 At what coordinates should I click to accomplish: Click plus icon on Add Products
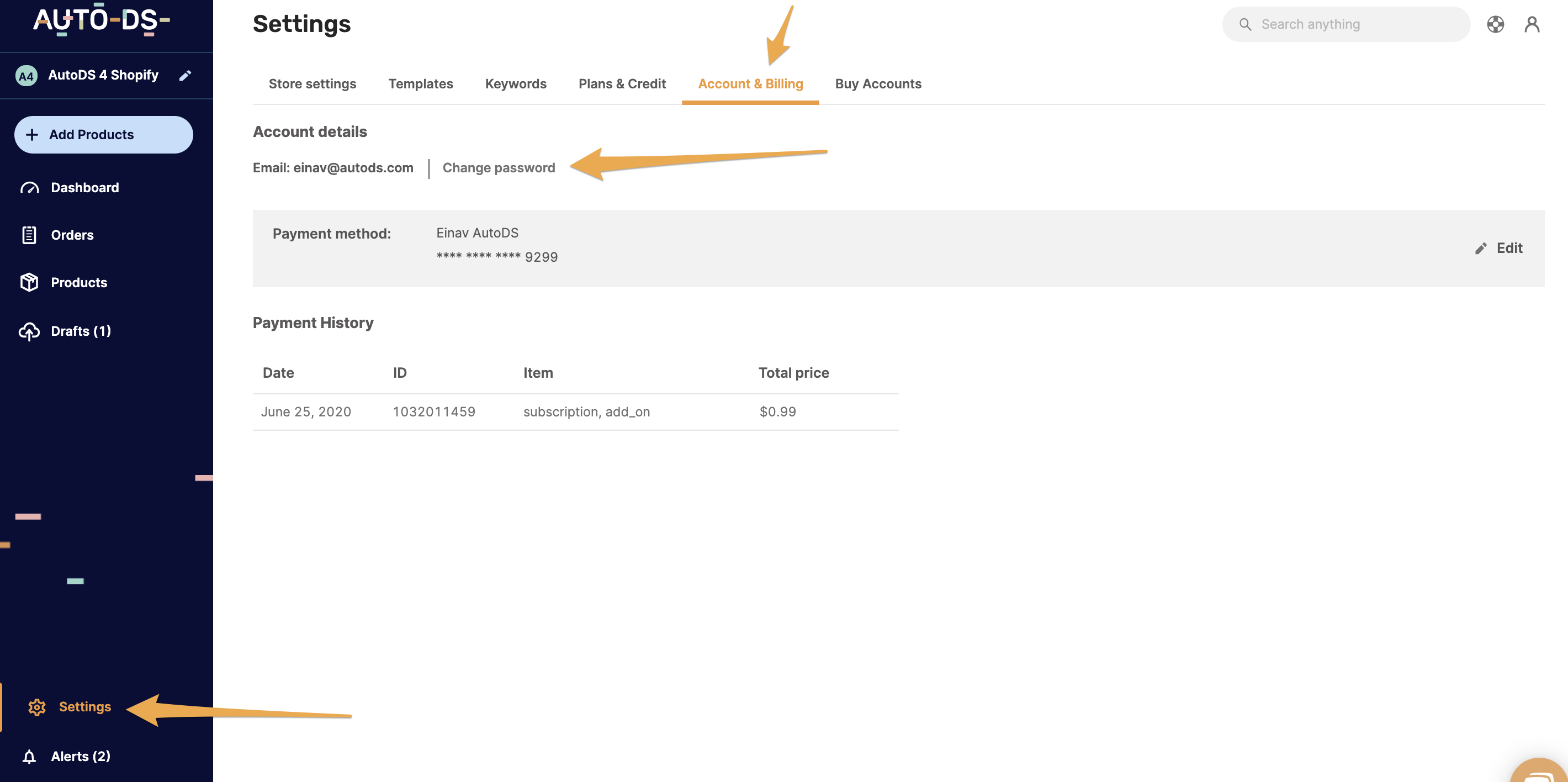pyautogui.click(x=31, y=135)
